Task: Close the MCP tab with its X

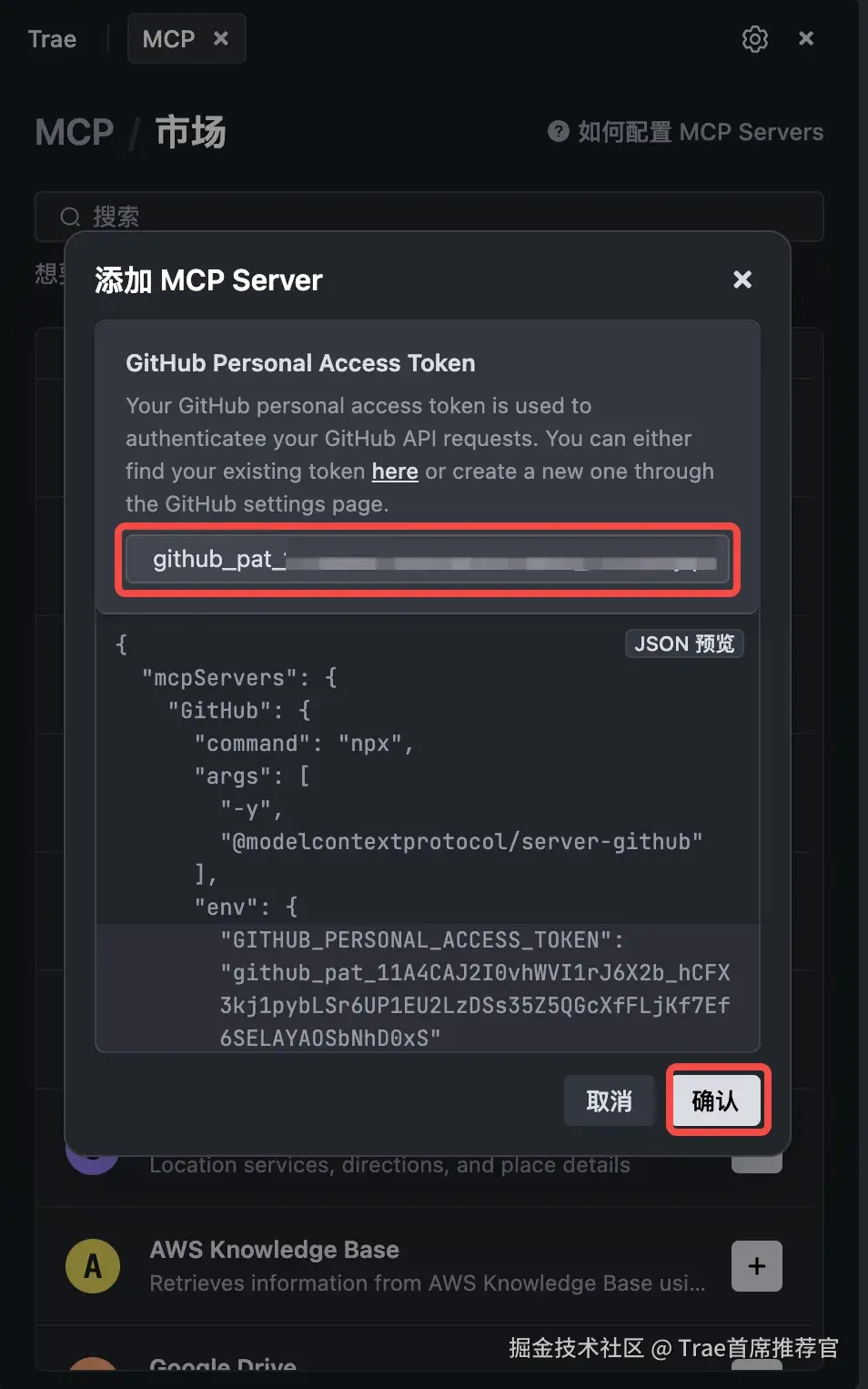Action: pyautogui.click(x=220, y=38)
